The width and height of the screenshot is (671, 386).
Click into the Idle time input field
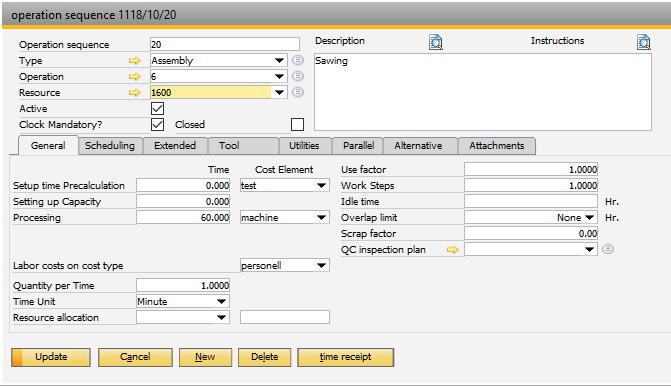coord(531,202)
